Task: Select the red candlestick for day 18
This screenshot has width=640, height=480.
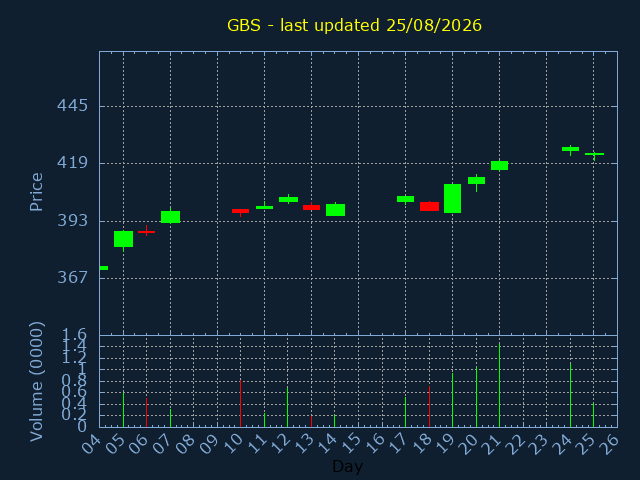Action: pos(429,206)
